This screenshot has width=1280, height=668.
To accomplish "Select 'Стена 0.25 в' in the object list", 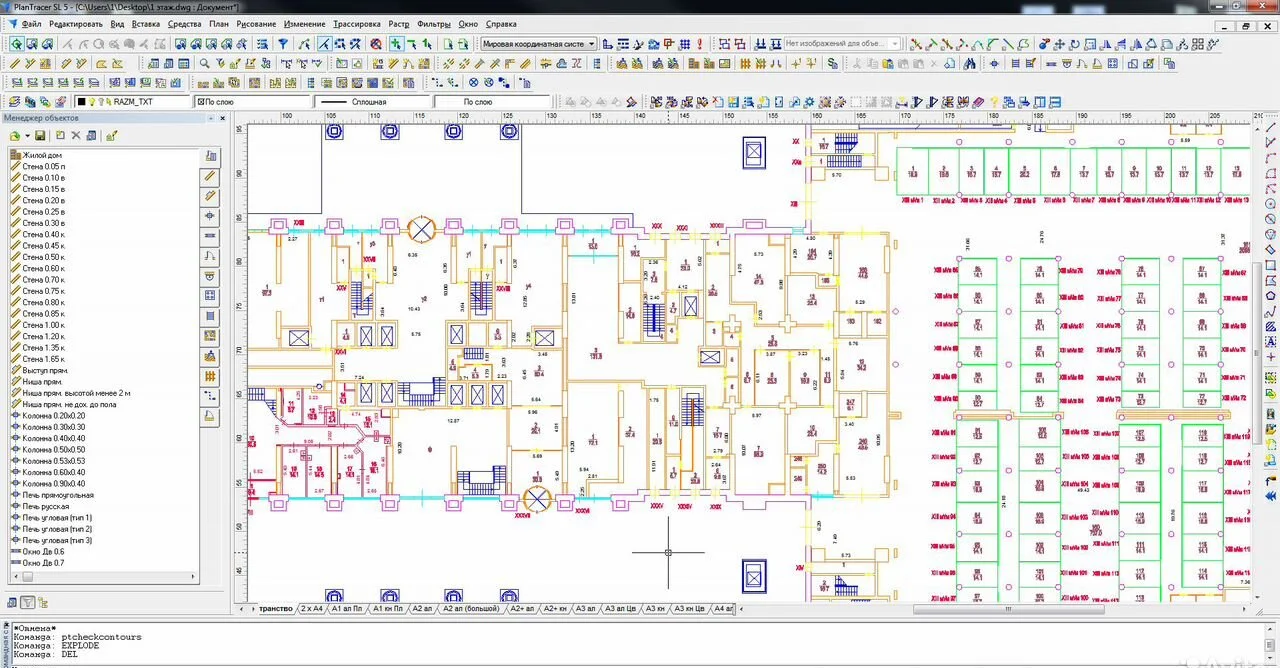I will [x=43, y=212].
